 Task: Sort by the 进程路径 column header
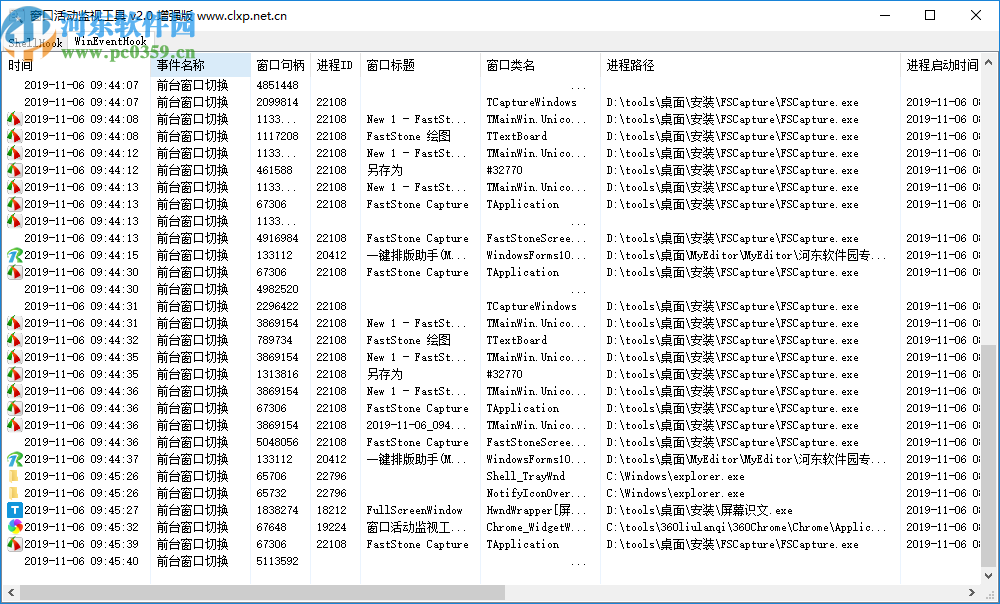[751, 65]
